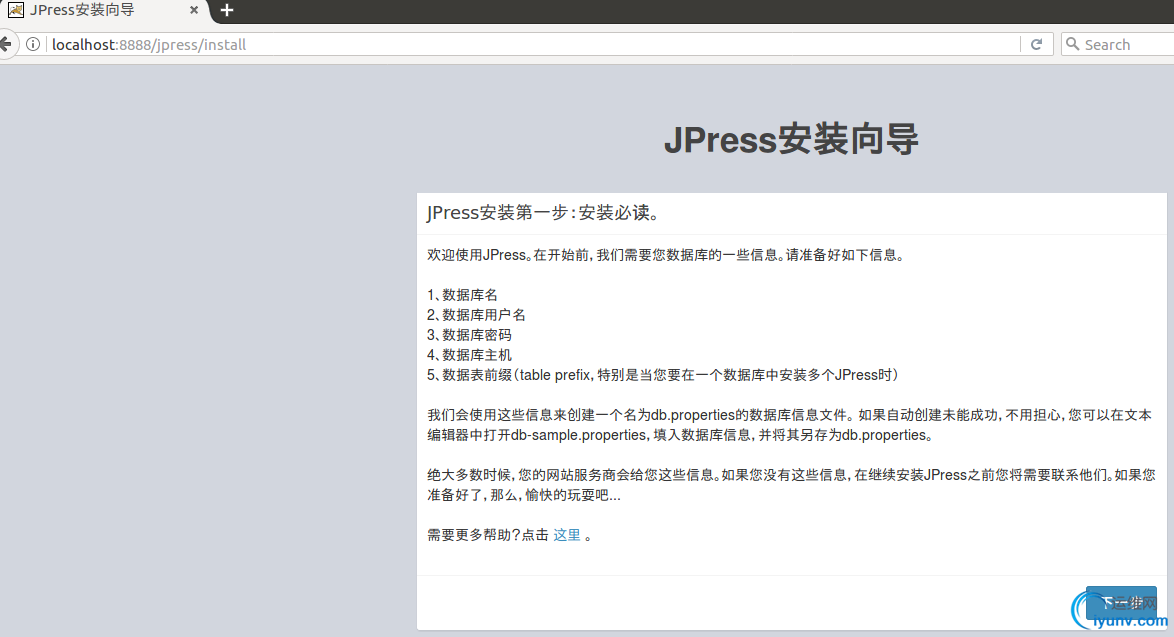The image size is (1174, 637).
Task: Click the text 需要更多帮助?点击
Action: coord(488,535)
